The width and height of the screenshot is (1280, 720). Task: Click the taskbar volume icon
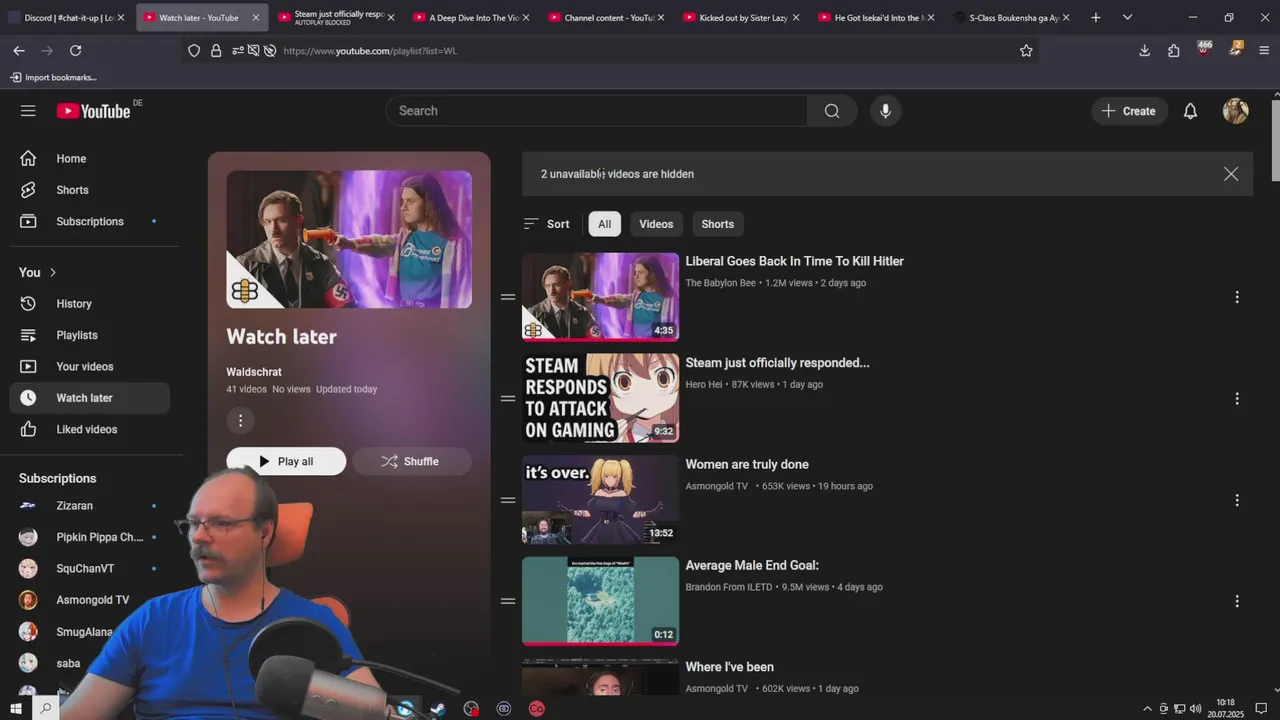(x=1196, y=708)
